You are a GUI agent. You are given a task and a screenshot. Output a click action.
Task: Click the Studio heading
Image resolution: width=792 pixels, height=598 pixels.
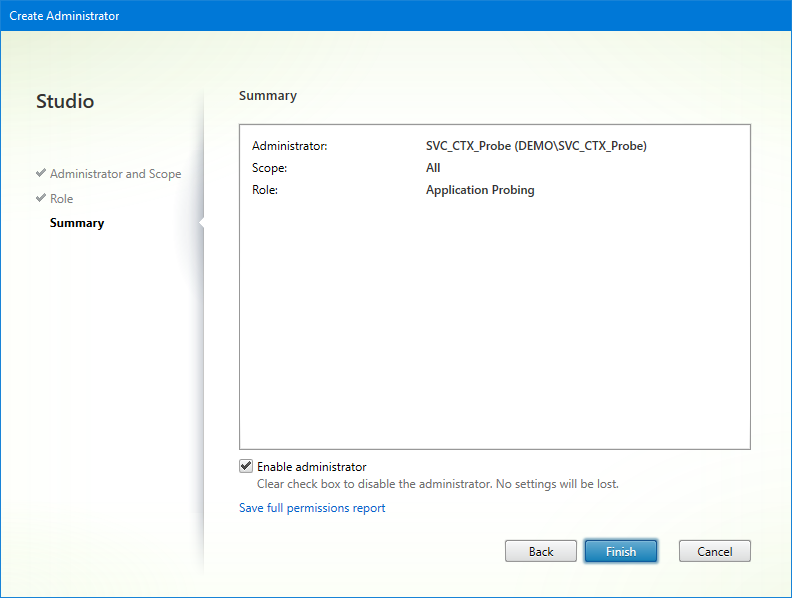coord(65,102)
